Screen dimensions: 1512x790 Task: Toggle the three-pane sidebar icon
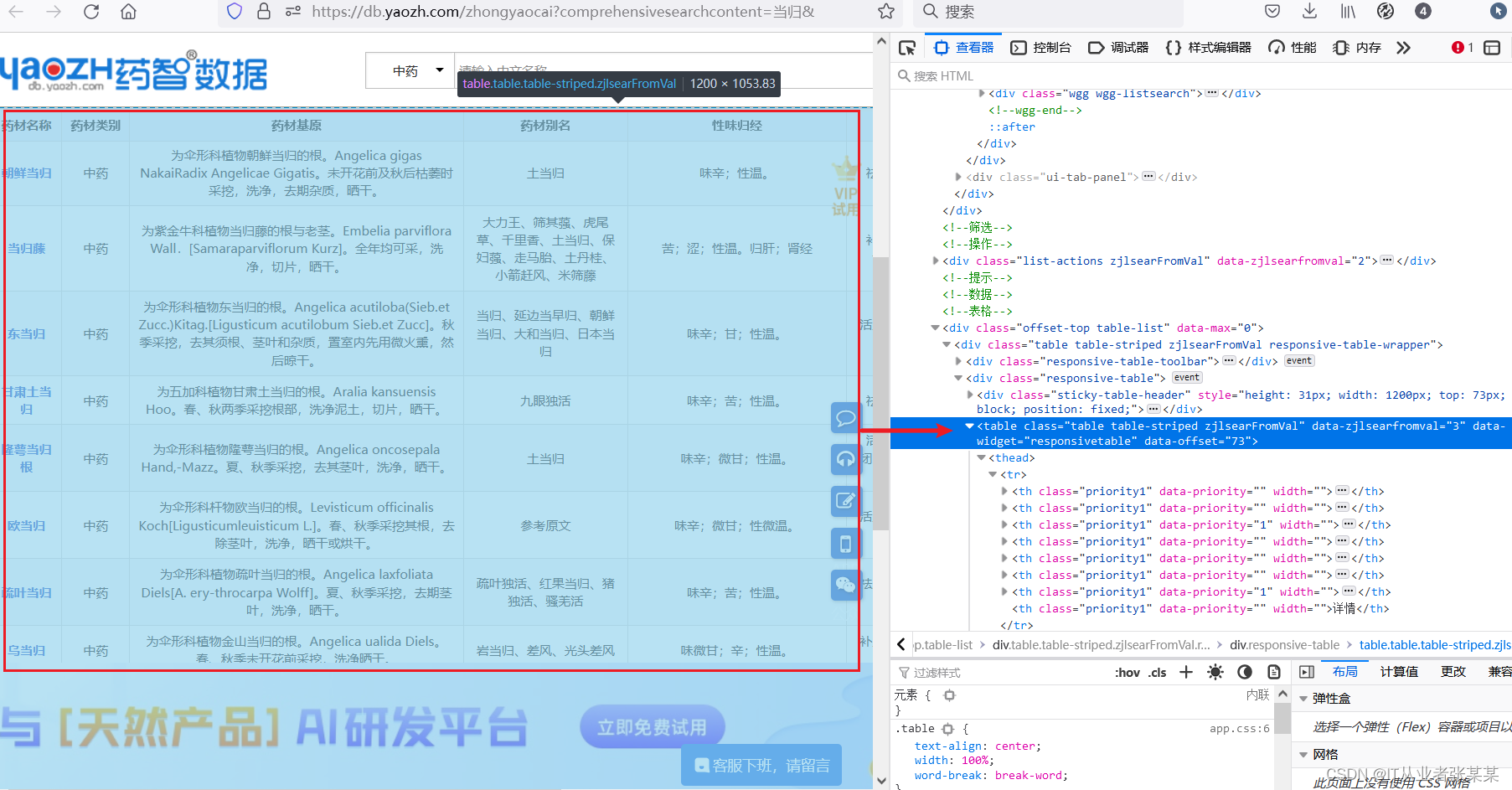[1307, 672]
